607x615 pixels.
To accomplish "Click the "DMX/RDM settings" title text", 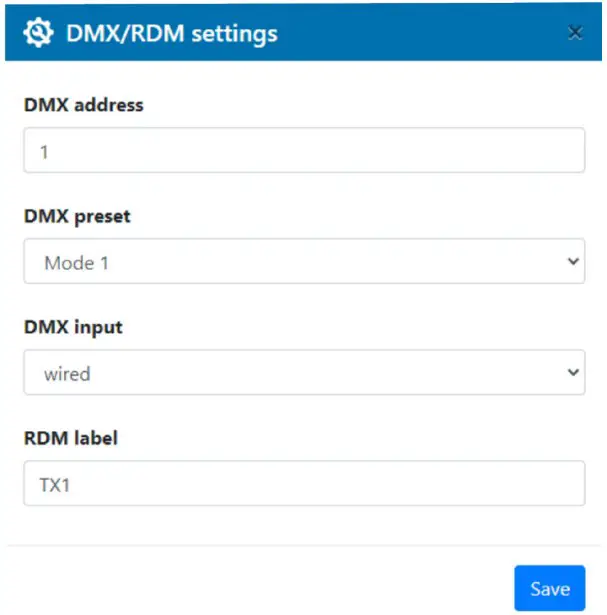I will 171,33.
